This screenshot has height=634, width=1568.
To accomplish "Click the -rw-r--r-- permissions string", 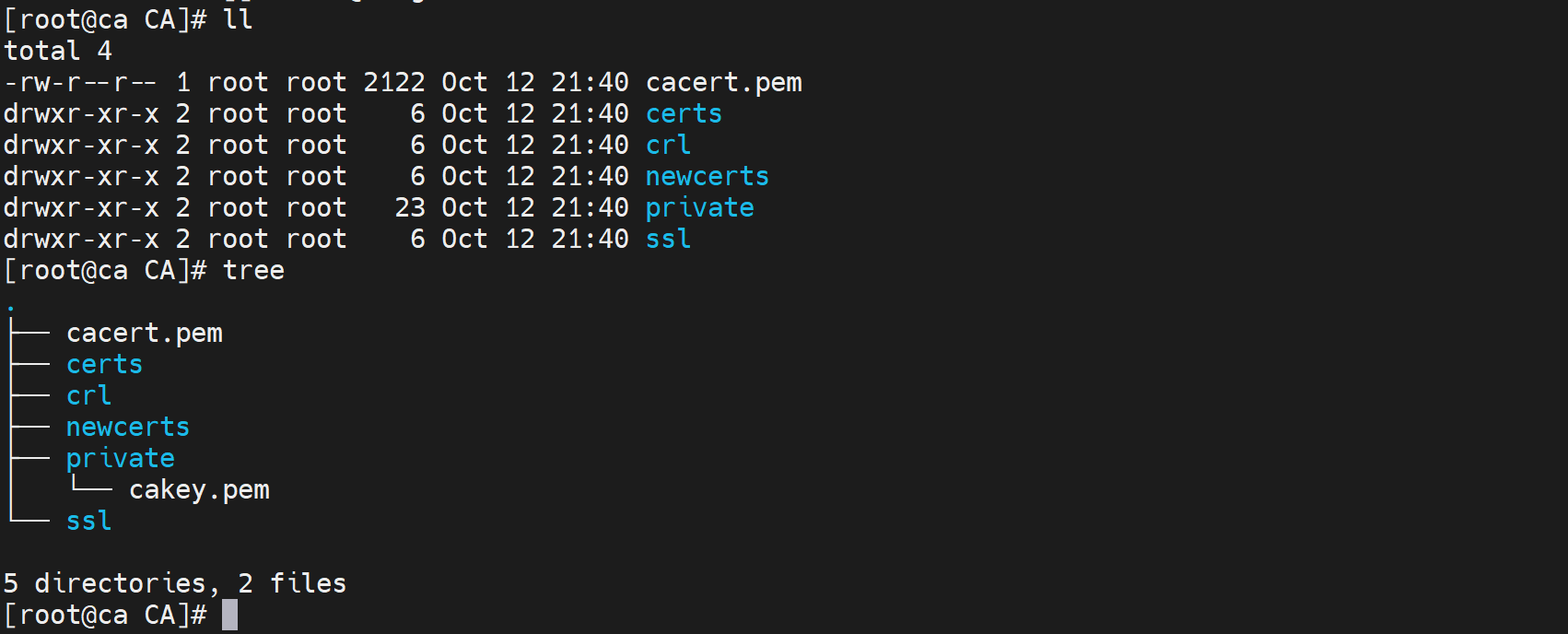I will (80, 83).
